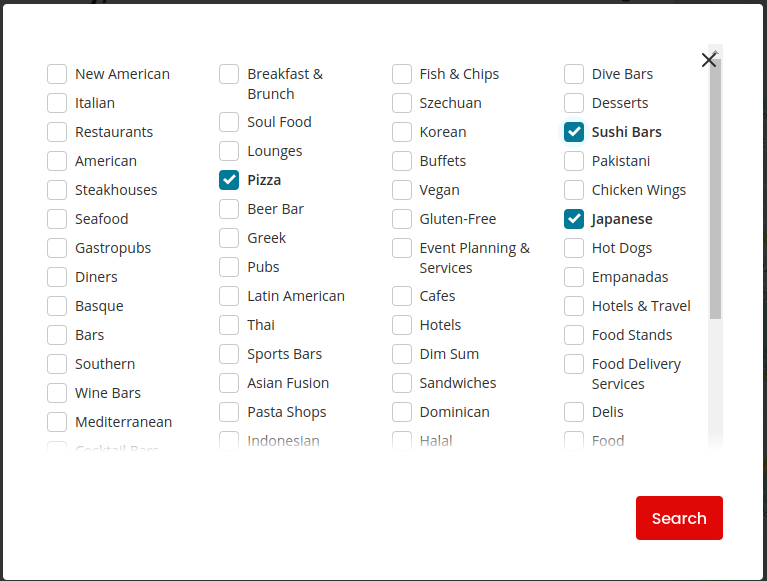Viewport: 767px width, 581px height.
Task: Select the Asian Fusion category
Action: pyautogui.click(x=229, y=383)
